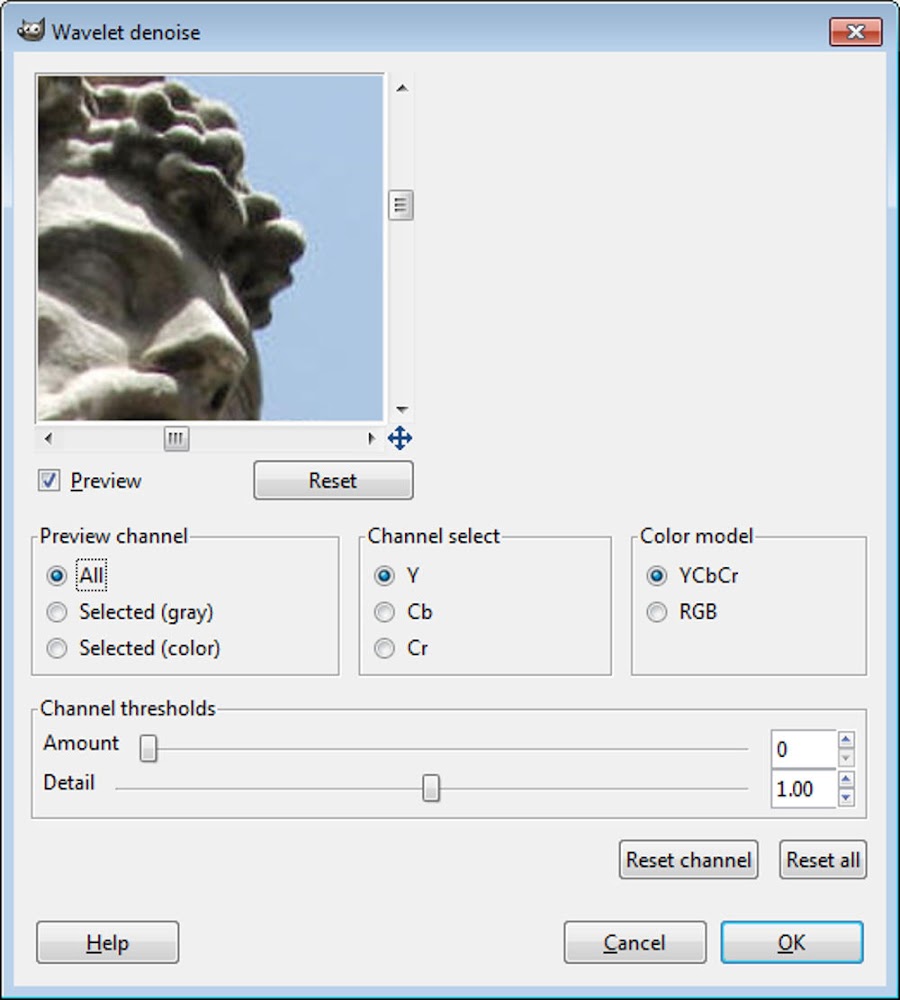Click the Amount value input field

coord(803,749)
